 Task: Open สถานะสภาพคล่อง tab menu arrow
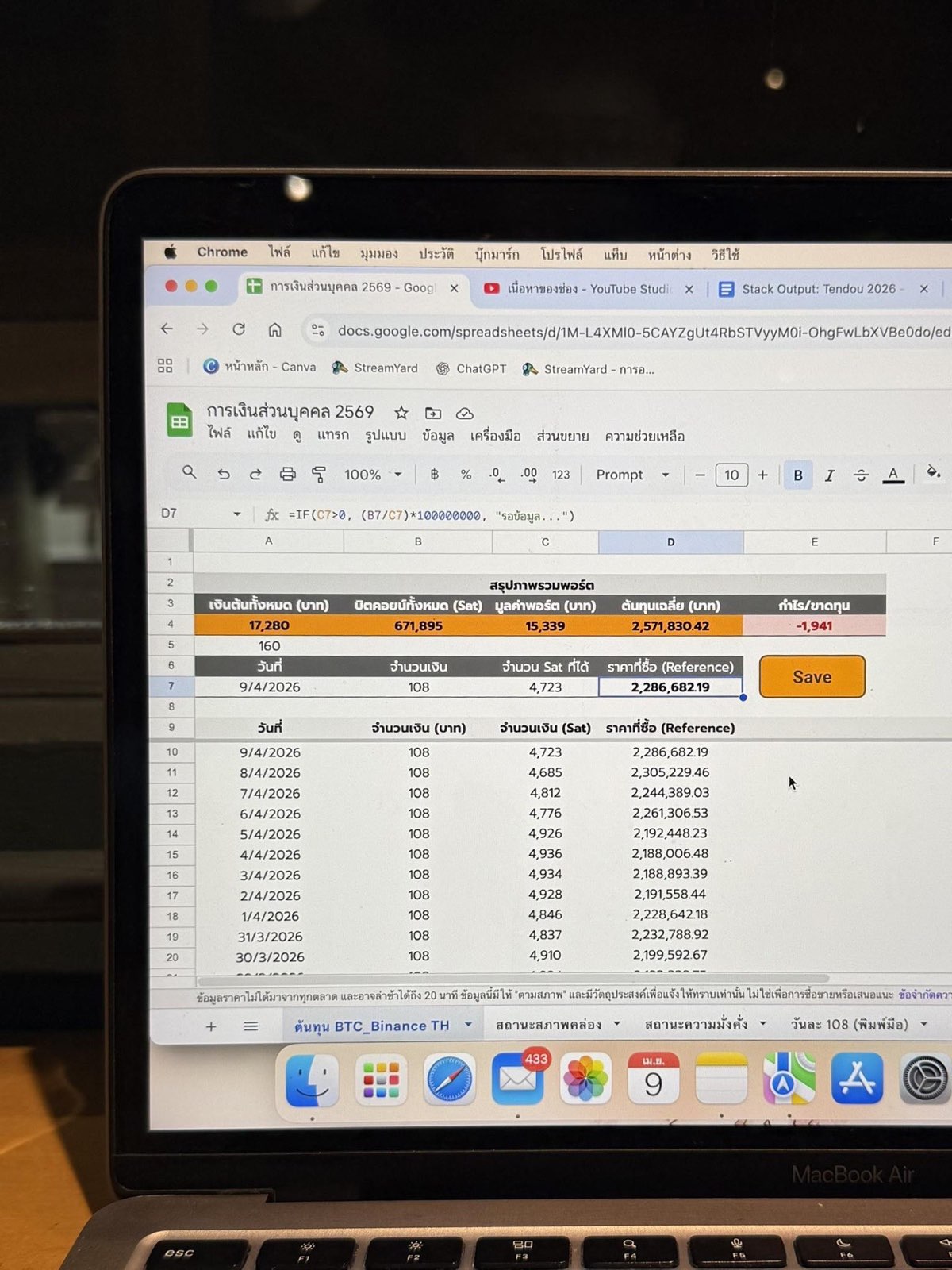[x=616, y=1024]
